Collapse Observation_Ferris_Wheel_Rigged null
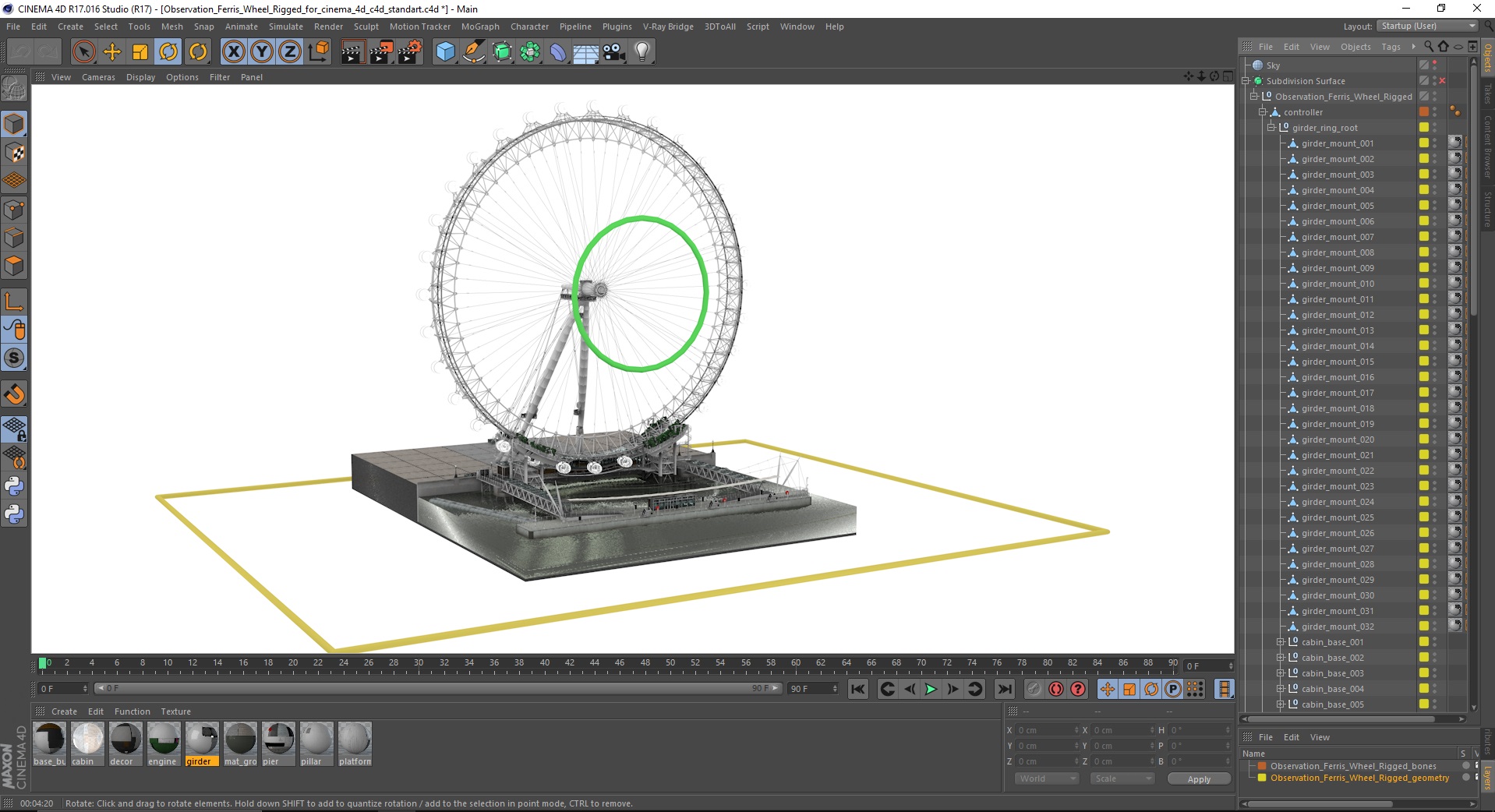Viewport: 1495px width, 812px height. [1254, 97]
